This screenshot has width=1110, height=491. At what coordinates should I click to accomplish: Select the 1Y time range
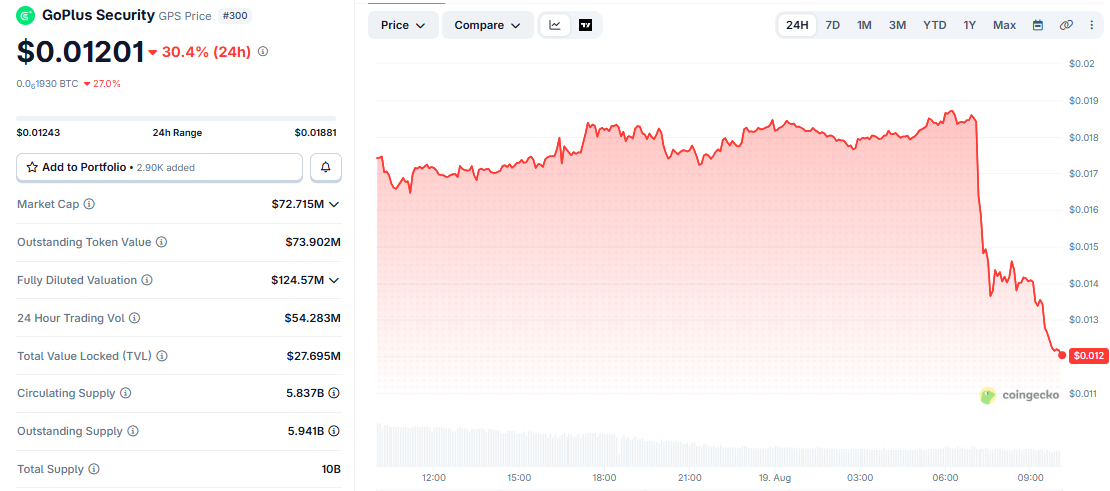click(x=970, y=25)
